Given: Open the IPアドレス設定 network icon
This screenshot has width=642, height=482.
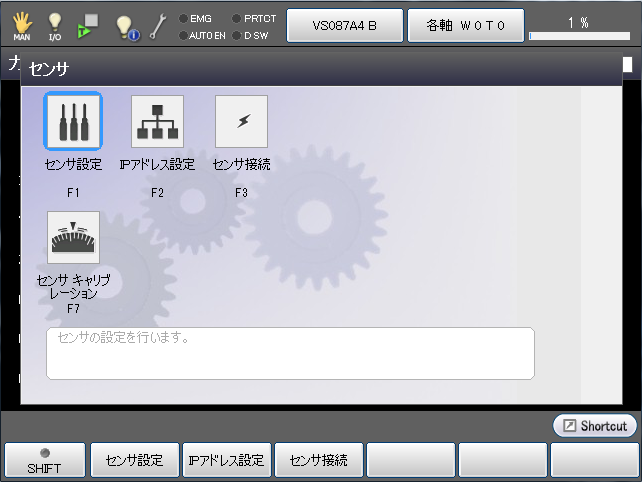Looking at the screenshot, I should pyautogui.click(x=157, y=122).
